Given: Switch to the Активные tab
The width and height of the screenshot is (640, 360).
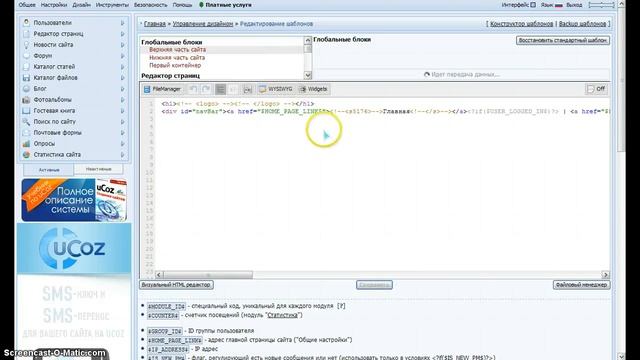Looking at the screenshot, I should pyautogui.click(x=49, y=169).
